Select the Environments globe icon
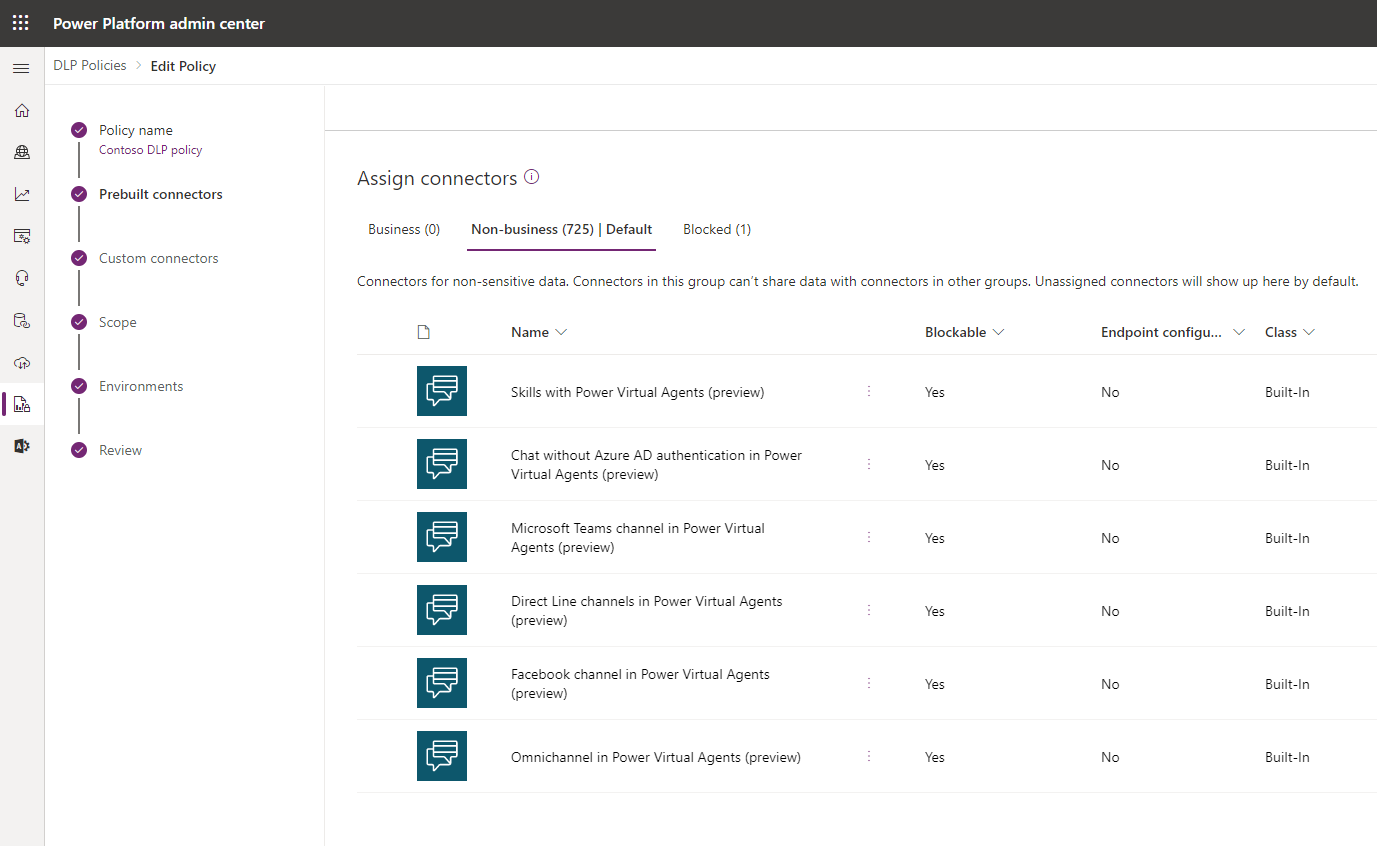The width and height of the screenshot is (1377, 846). (x=21, y=151)
